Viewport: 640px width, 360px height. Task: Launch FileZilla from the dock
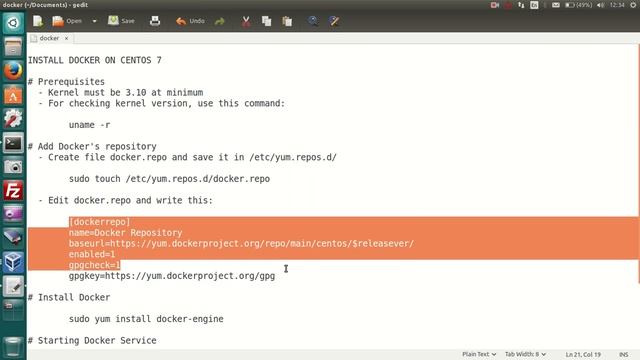(13, 191)
